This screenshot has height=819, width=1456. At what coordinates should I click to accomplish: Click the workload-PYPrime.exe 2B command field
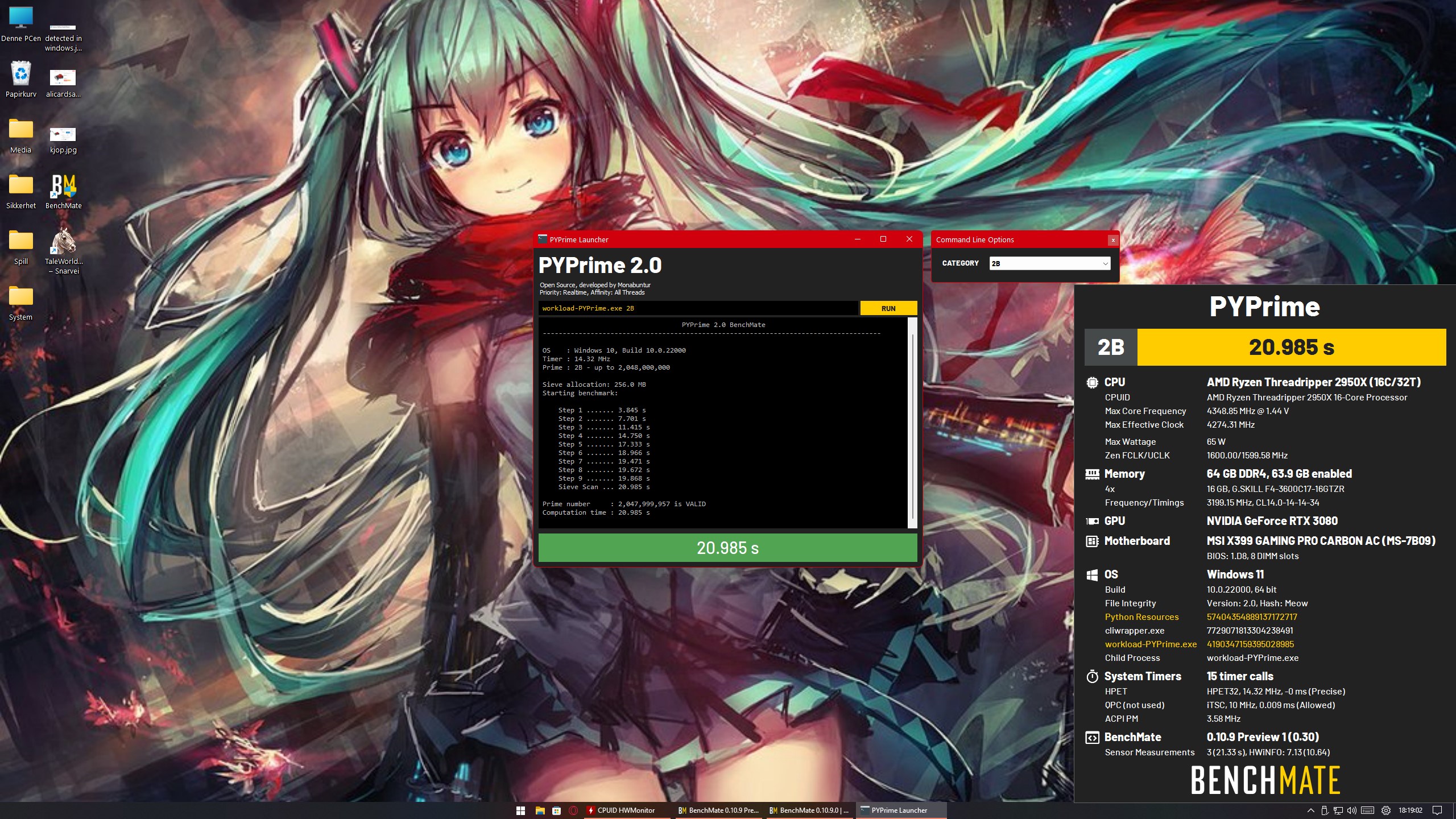[698, 308]
